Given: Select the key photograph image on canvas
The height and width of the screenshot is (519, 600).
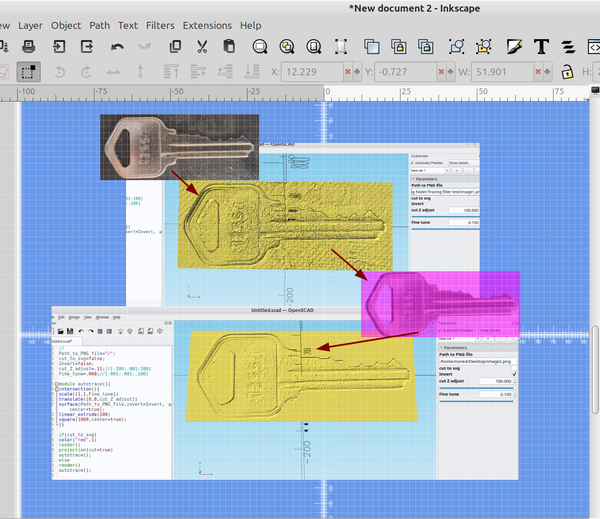Looking at the screenshot, I should pos(179,147).
